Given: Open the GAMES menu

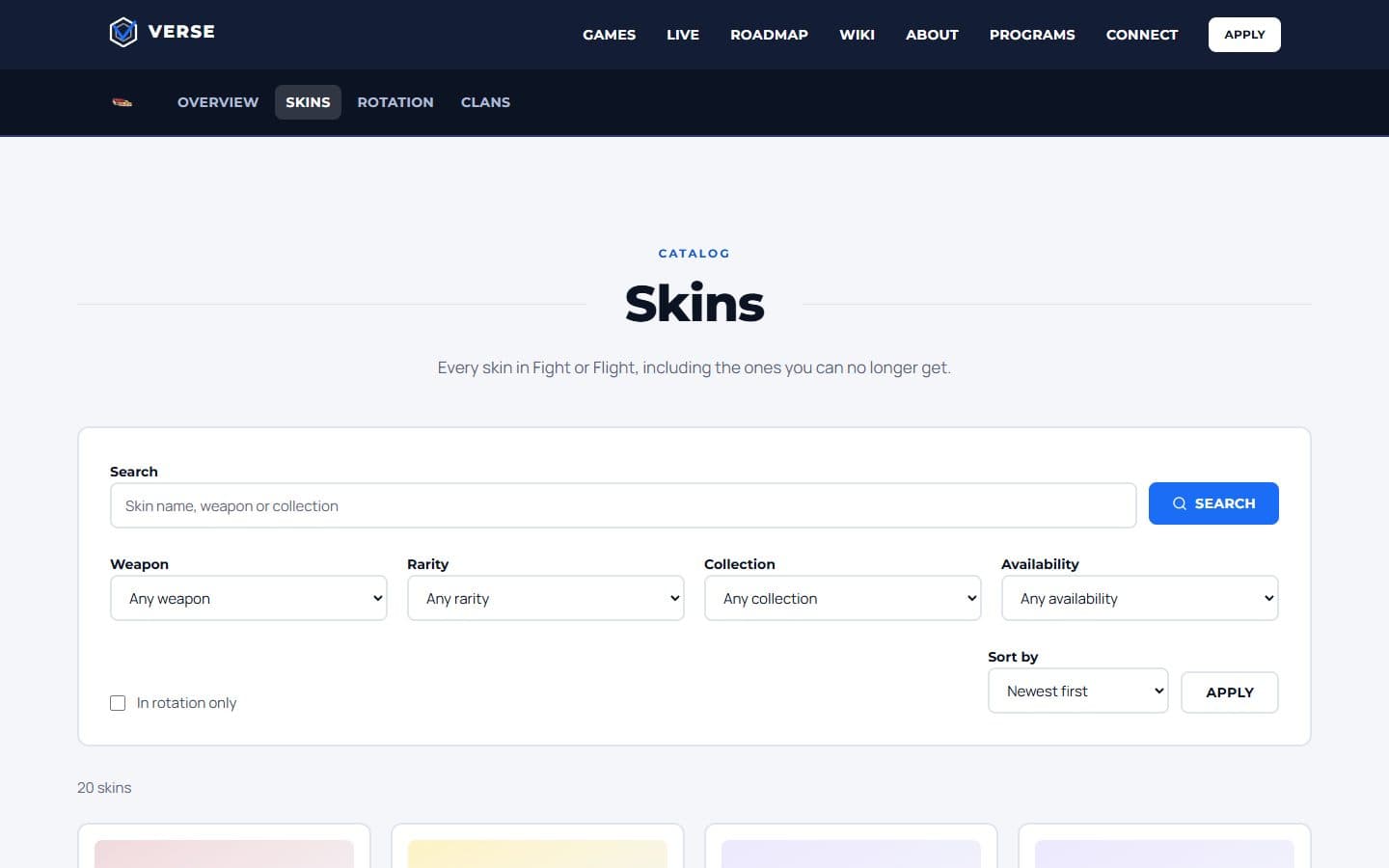Looking at the screenshot, I should coord(609,35).
